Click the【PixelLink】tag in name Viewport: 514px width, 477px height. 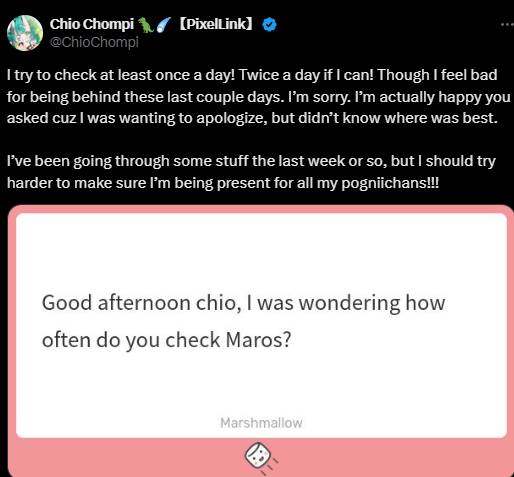[216, 24]
